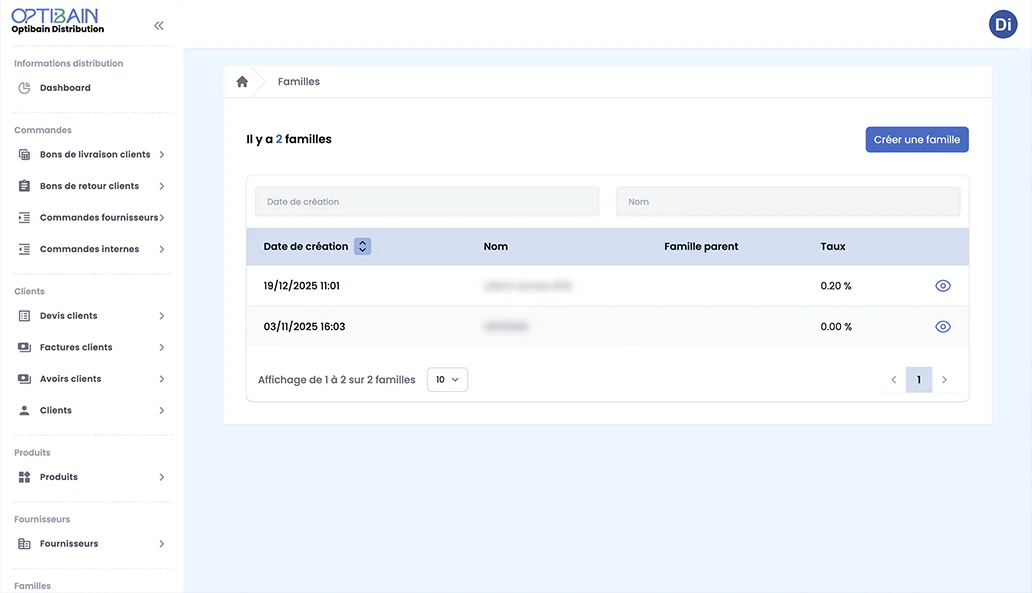1032x593 pixels.
Task: Click the Commandes internes list icon
Action: click(24, 249)
